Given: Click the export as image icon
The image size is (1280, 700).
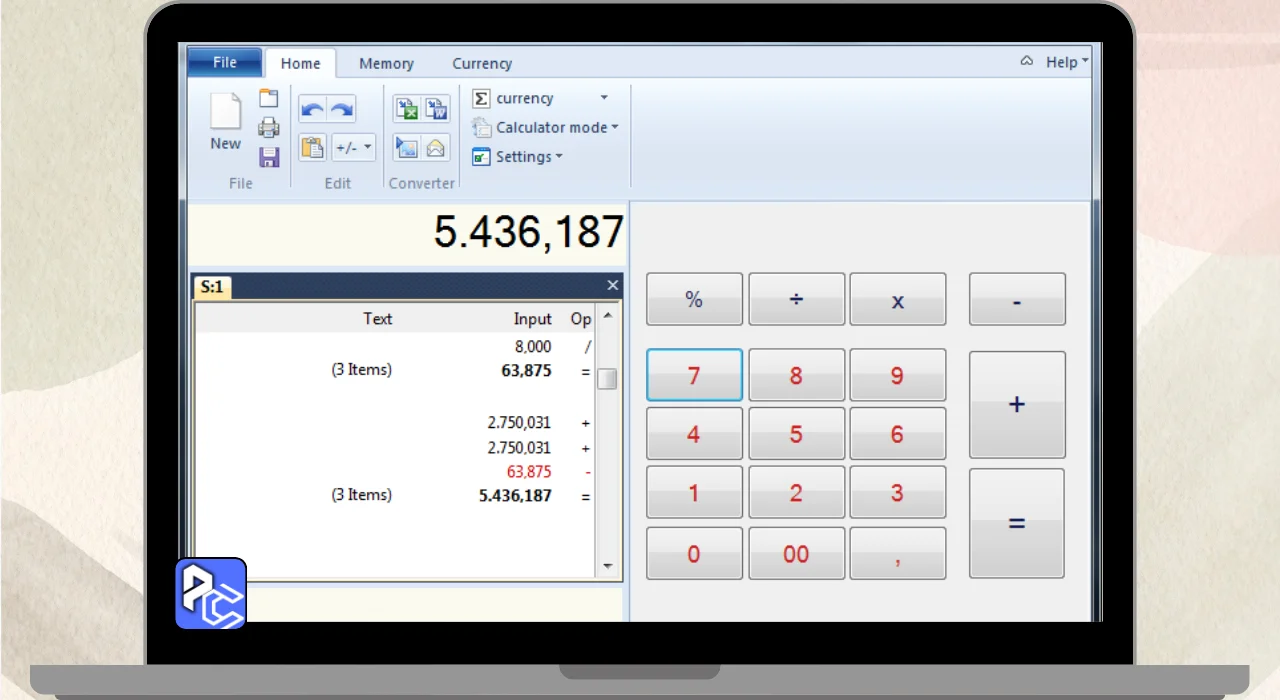Looking at the screenshot, I should point(406,148).
